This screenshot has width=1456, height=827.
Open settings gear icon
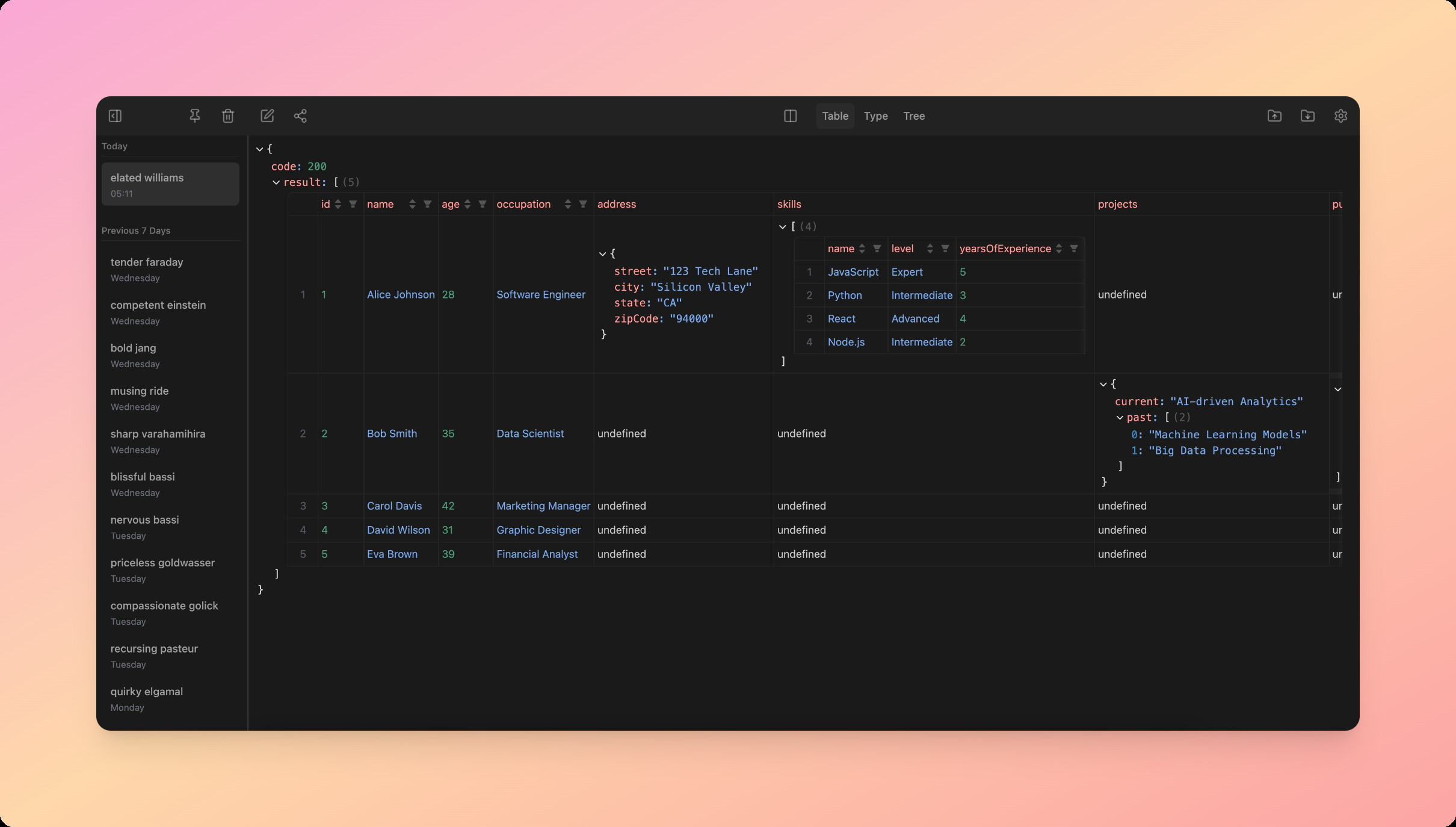coord(1340,116)
